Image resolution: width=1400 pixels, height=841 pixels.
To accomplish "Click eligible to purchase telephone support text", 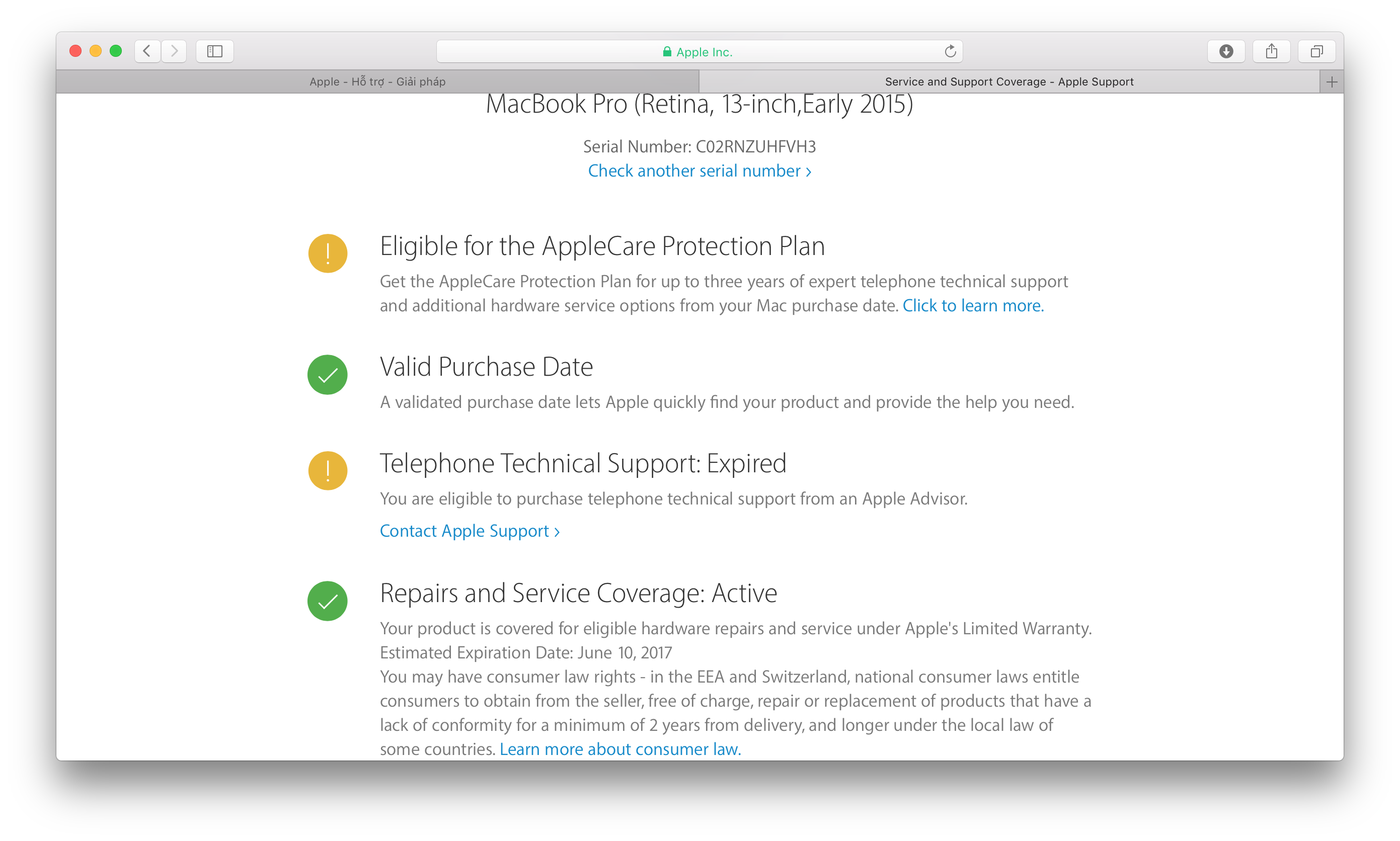I will [x=673, y=498].
